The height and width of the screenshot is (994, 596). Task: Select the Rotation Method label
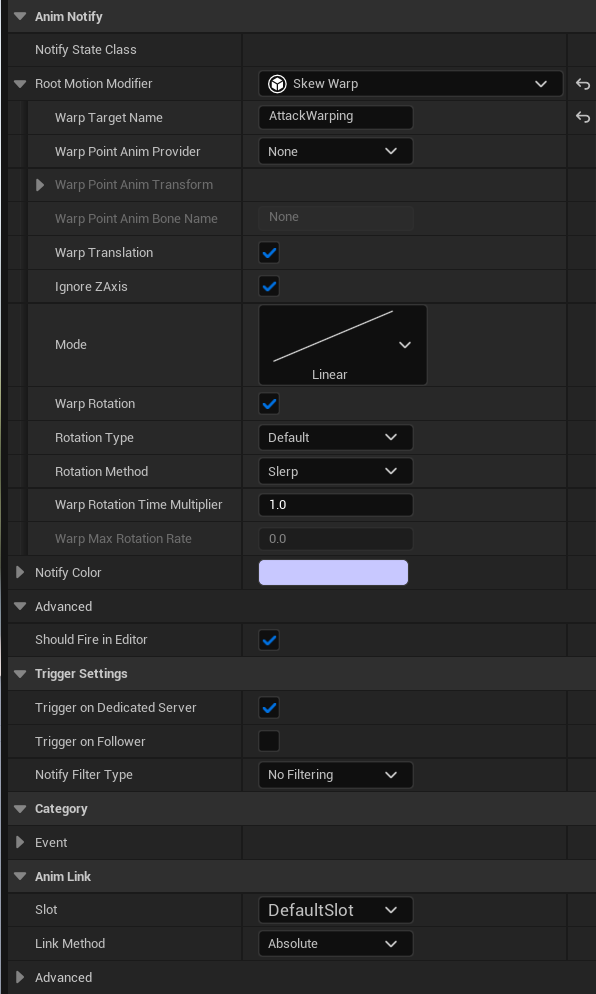[101, 471]
